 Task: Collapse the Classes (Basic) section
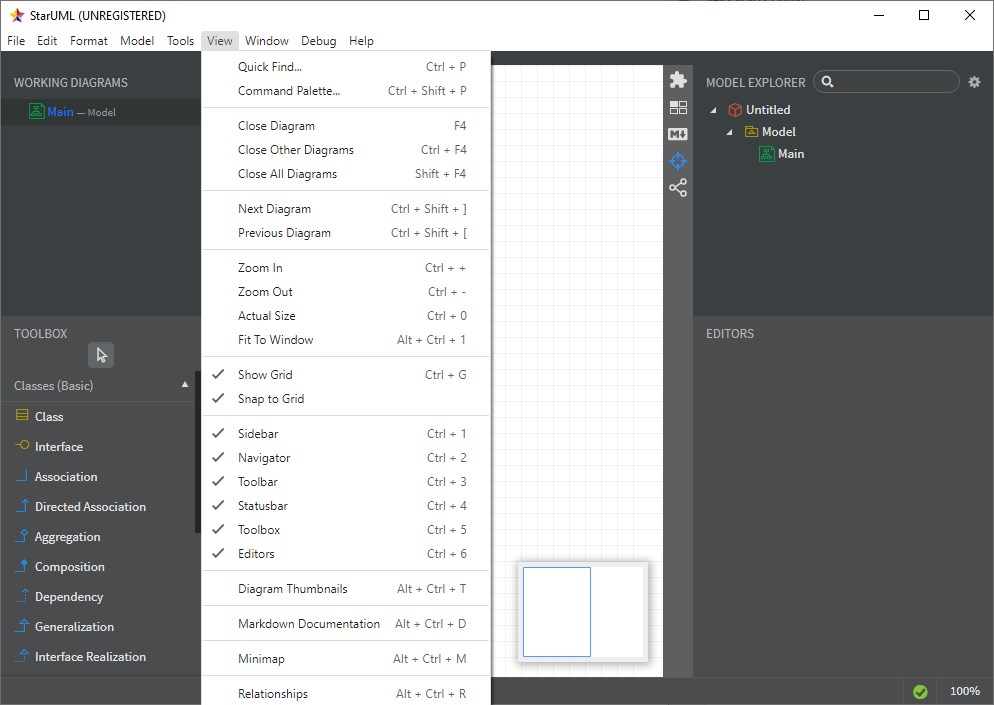[x=184, y=385]
